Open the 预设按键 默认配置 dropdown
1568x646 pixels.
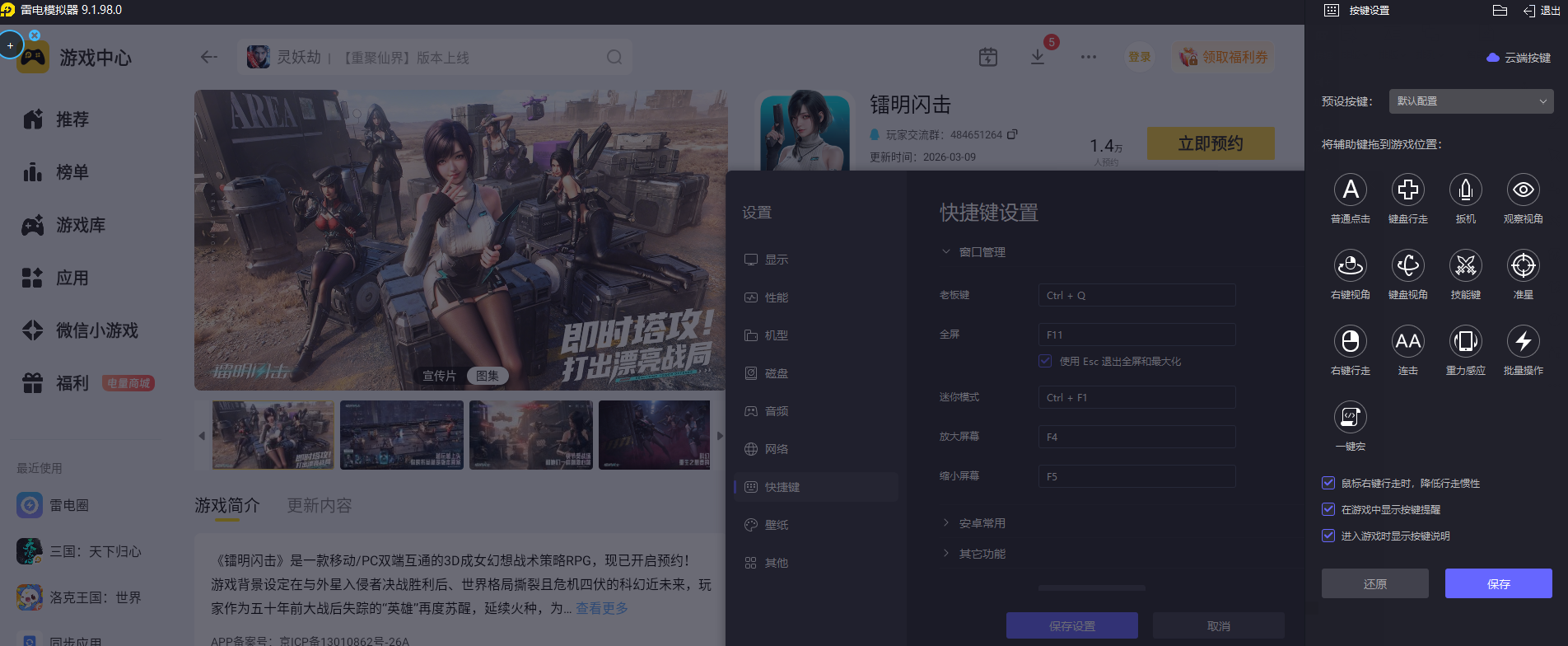click(1471, 101)
